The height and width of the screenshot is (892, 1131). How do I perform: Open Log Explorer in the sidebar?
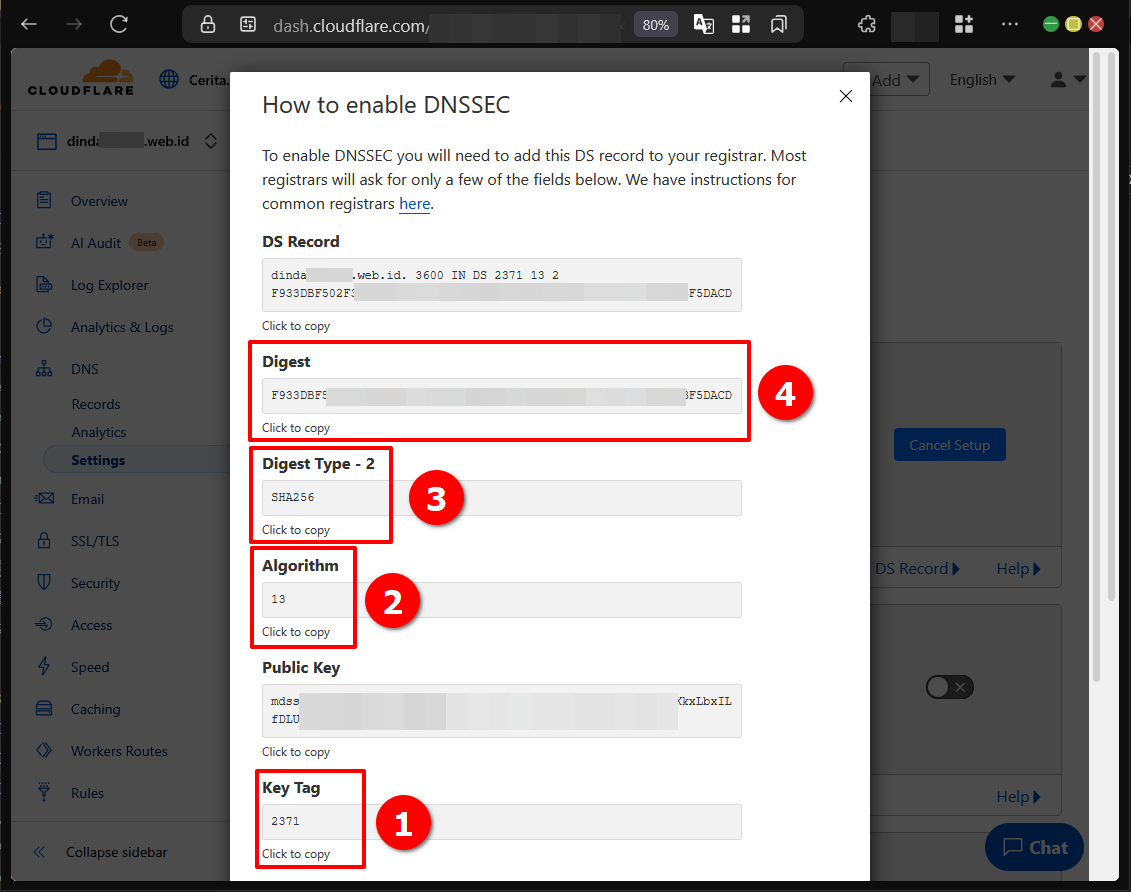[110, 286]
